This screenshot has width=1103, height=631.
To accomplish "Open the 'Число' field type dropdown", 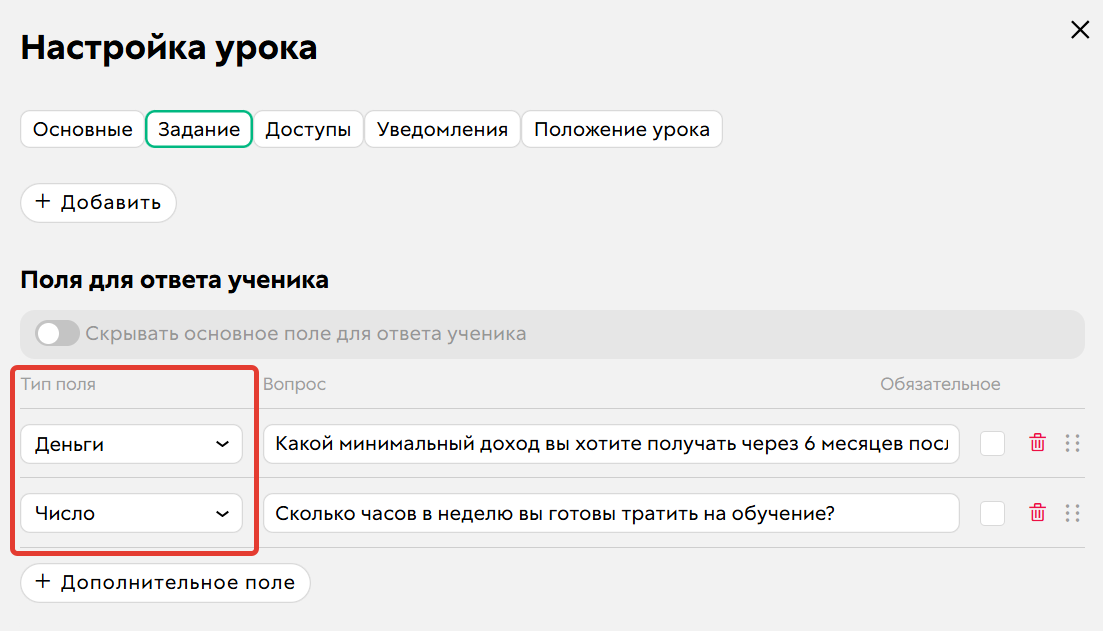I will [x=132, y=513].
